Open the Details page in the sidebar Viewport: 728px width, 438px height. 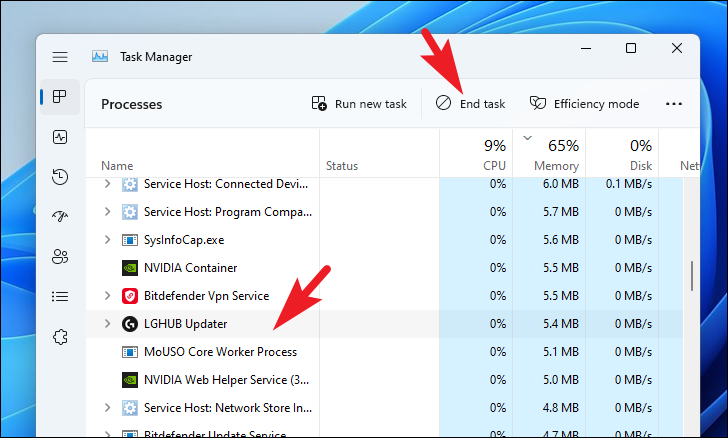click(60, 296)
